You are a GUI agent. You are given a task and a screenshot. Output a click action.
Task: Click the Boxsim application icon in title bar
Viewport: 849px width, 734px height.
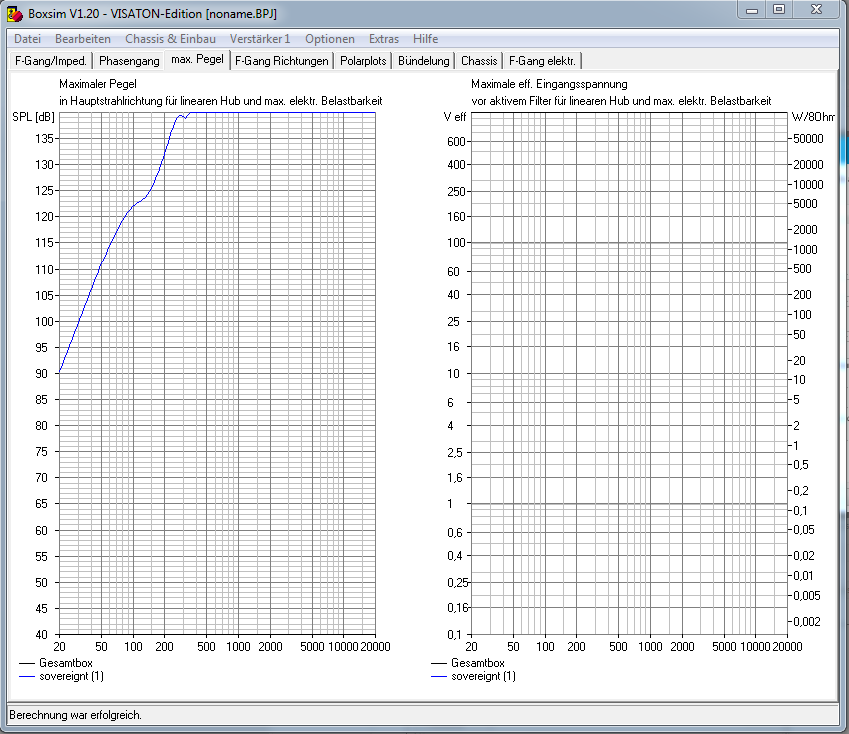[x=15, y=14]
